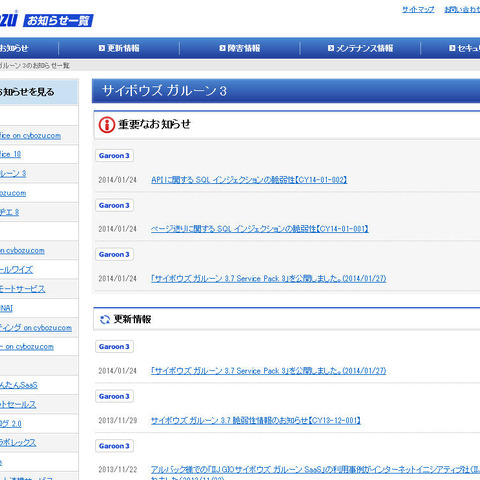
Task: Open the アルバック様 ガルーン SaaS 利用事例 notice
Action: tap(315, 470)
